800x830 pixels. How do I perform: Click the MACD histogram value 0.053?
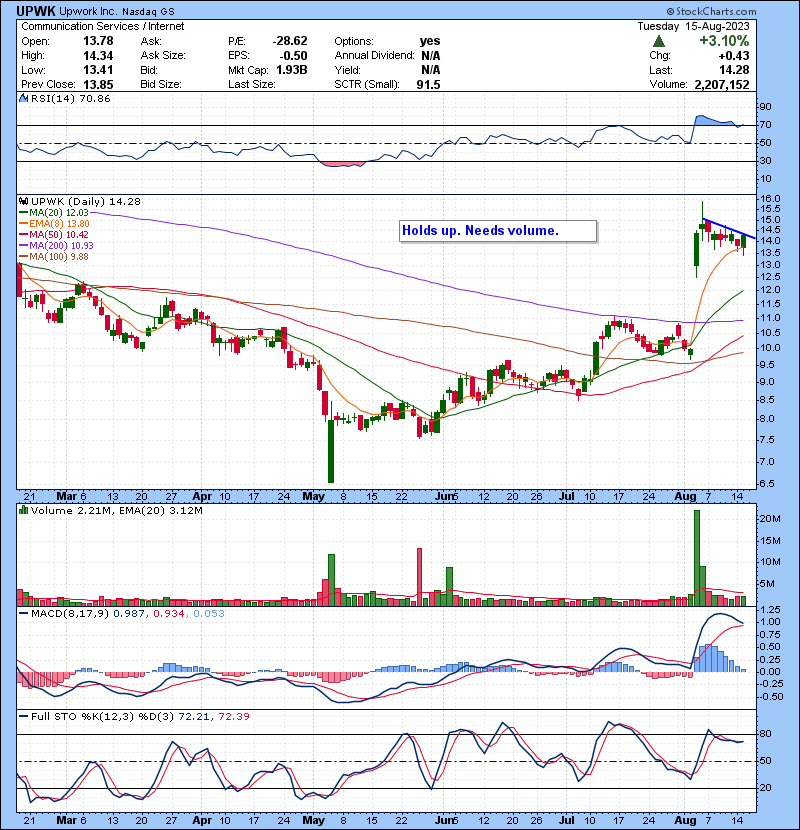[209, 613]
